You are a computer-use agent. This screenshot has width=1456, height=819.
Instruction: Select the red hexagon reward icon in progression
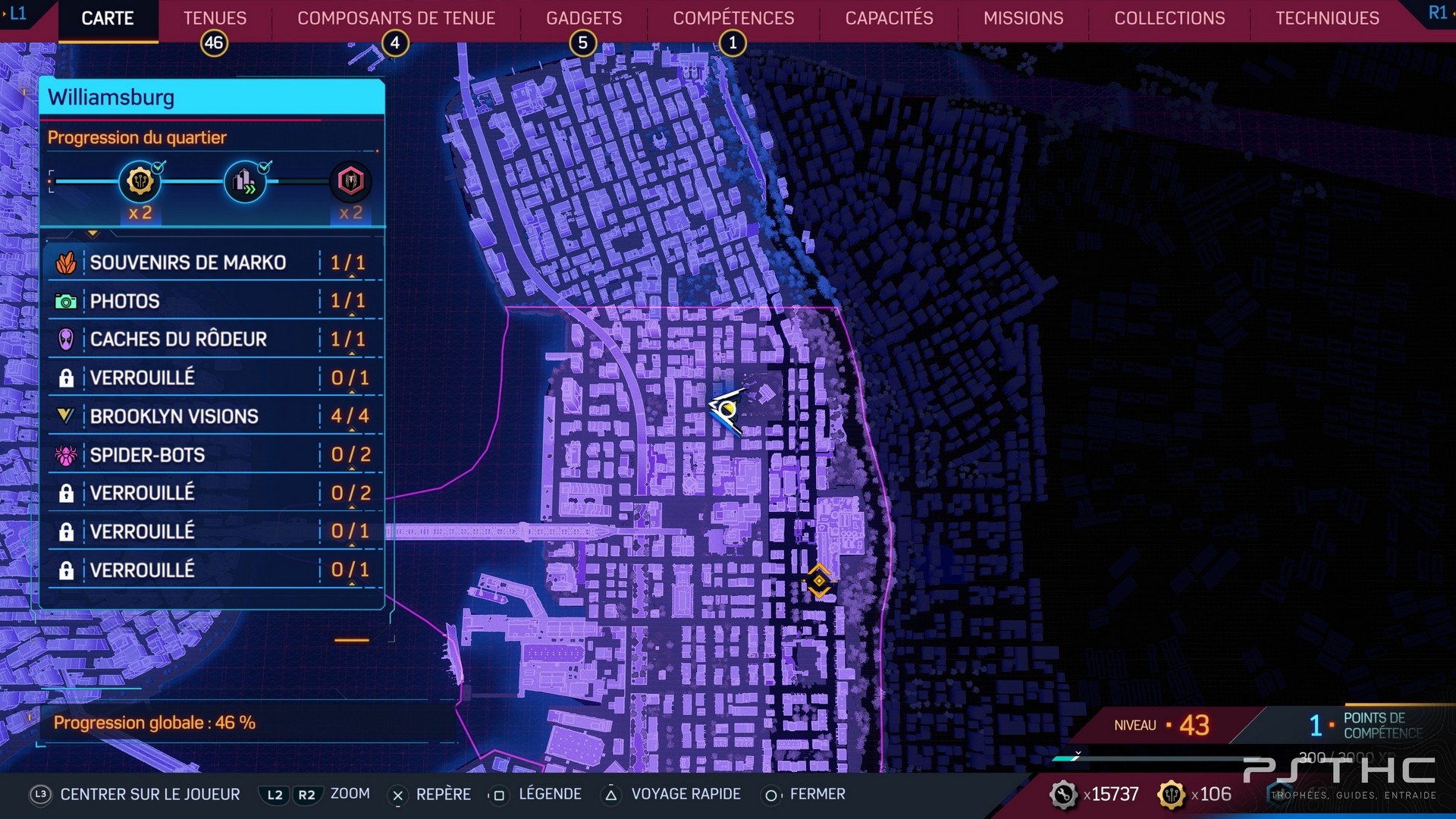coord(350,181)
